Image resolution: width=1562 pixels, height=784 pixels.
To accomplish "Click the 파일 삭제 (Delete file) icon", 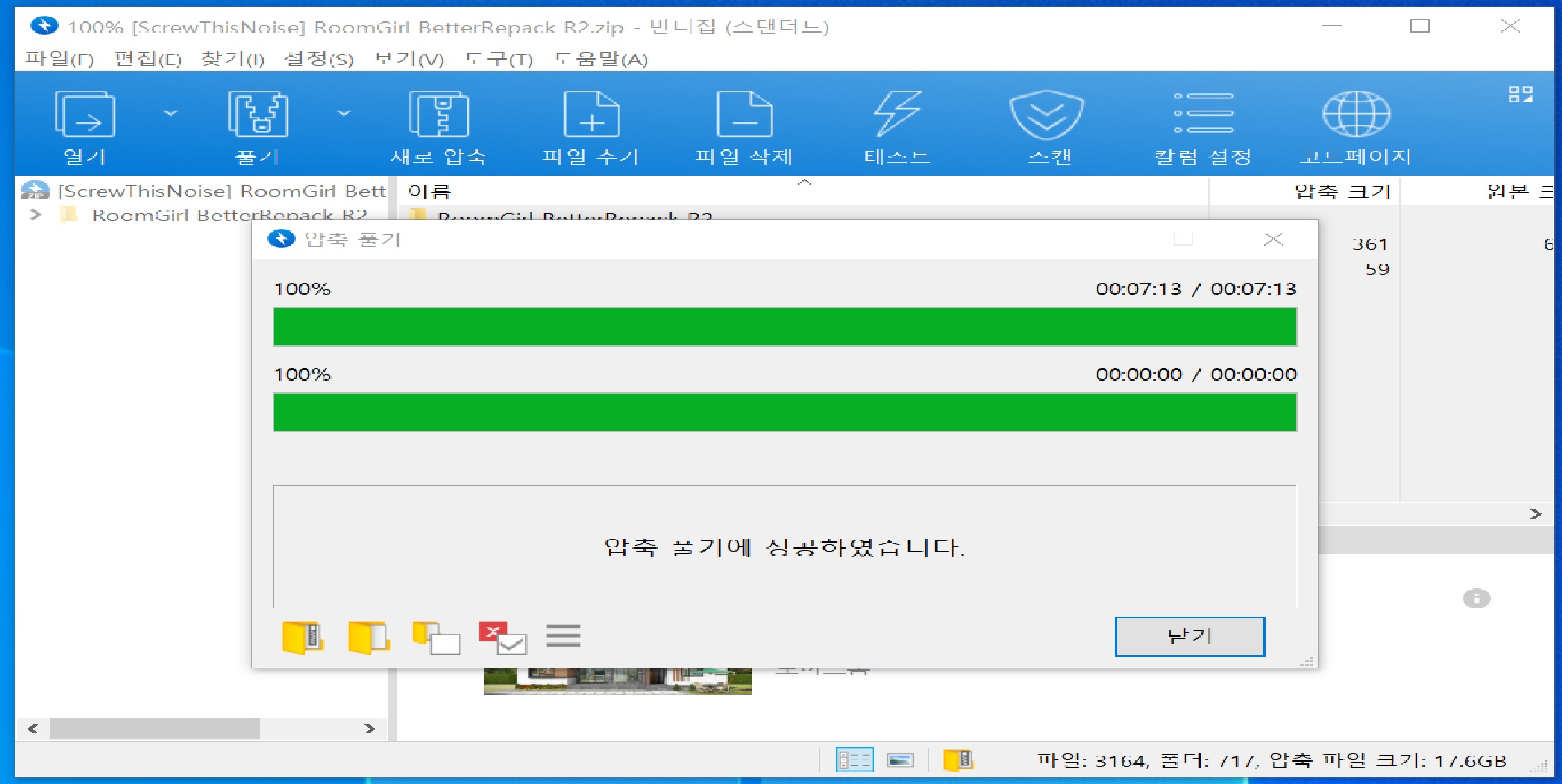I will (744, 115).
